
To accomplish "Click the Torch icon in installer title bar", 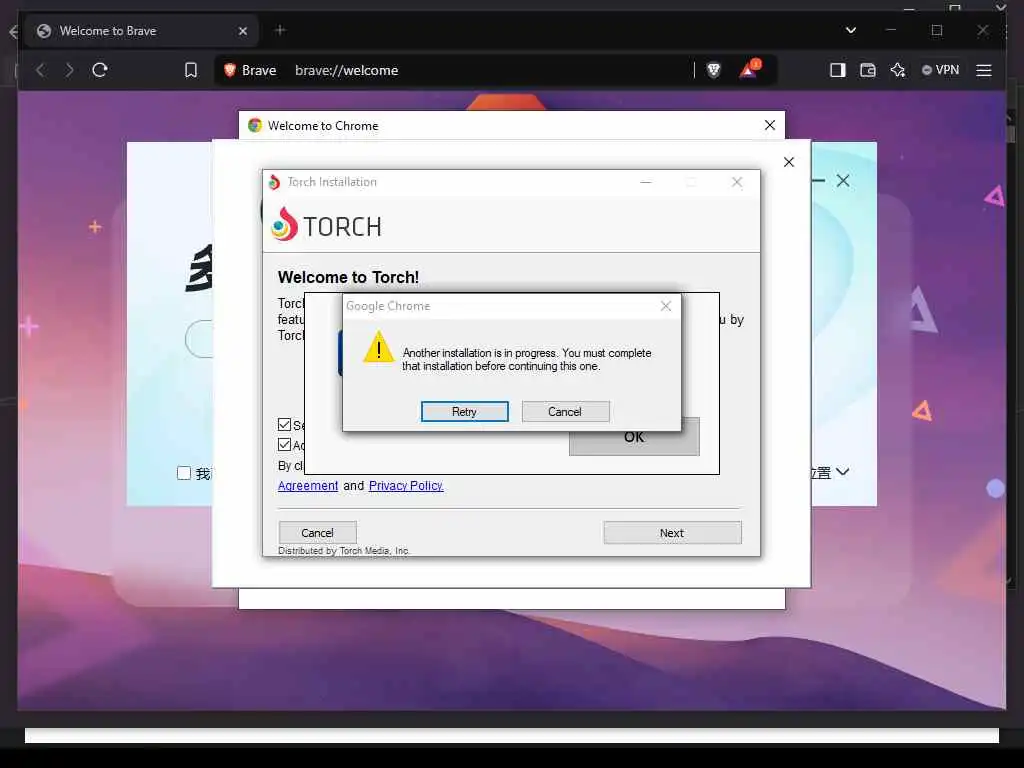I will 274,182.
